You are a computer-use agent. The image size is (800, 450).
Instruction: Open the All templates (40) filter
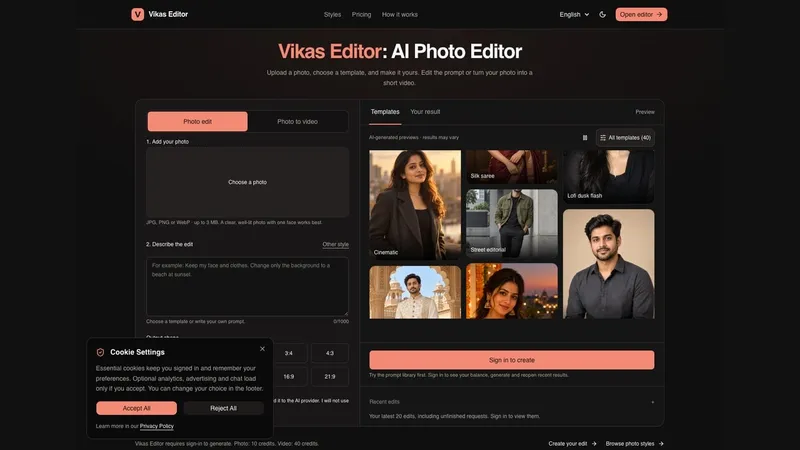pos(625,138)
